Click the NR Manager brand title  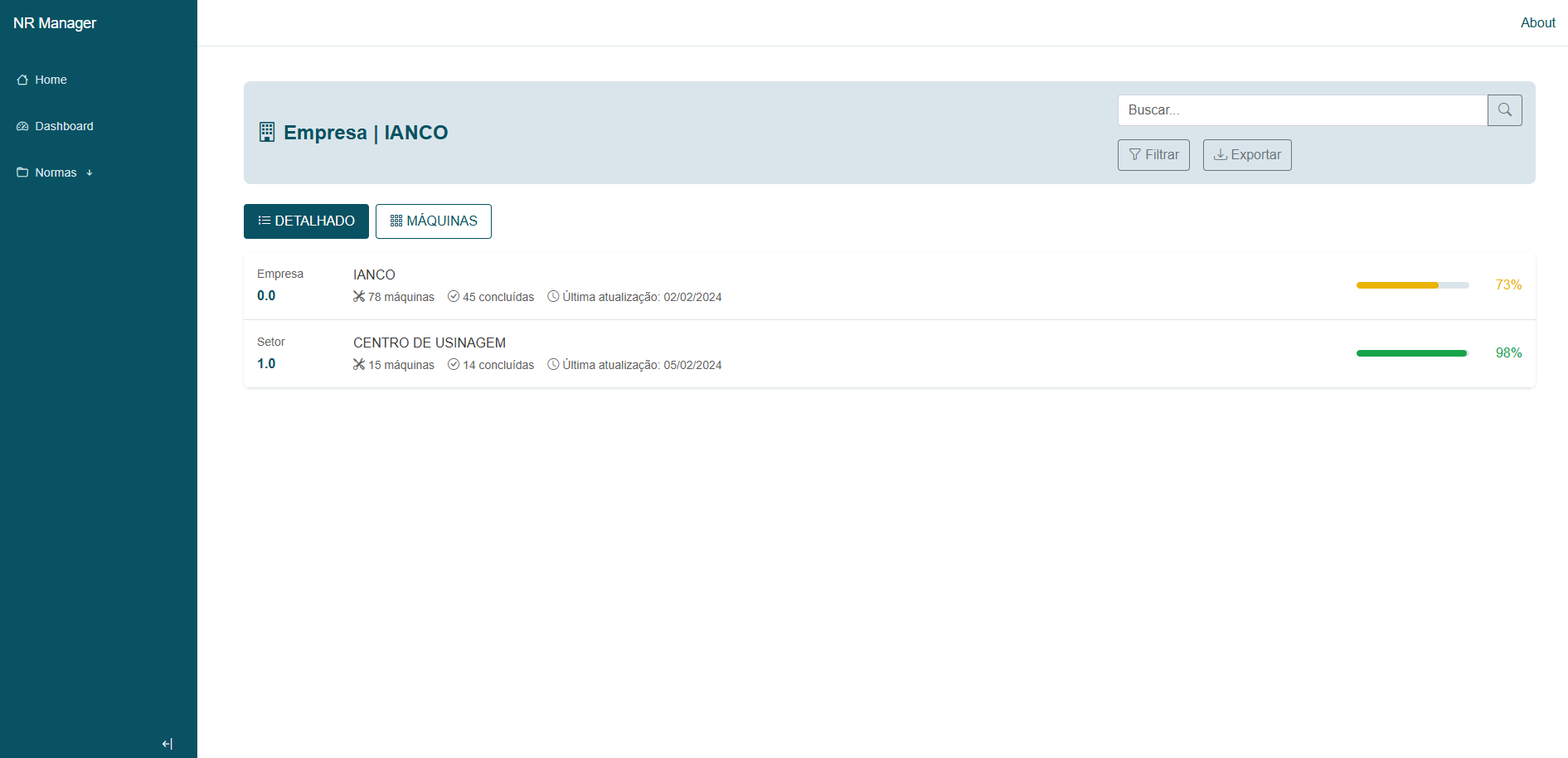[55, 23]
